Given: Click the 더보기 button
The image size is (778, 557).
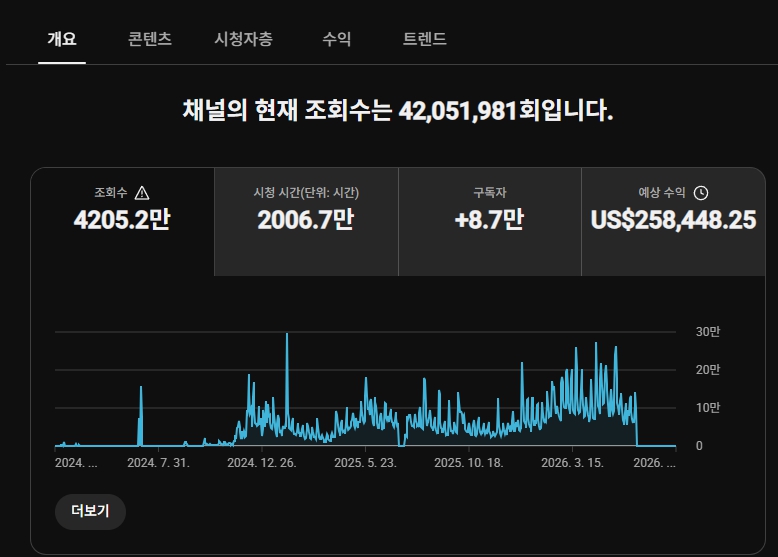Looking at the screenshot, I should tap(90, 511).
